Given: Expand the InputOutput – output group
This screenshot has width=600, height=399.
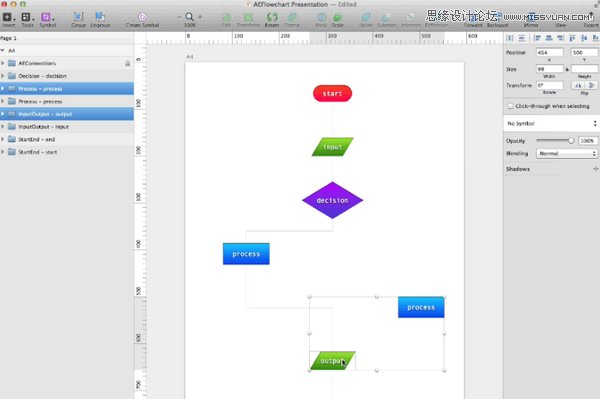Looking at the screenshot, I should coord(3,114).
